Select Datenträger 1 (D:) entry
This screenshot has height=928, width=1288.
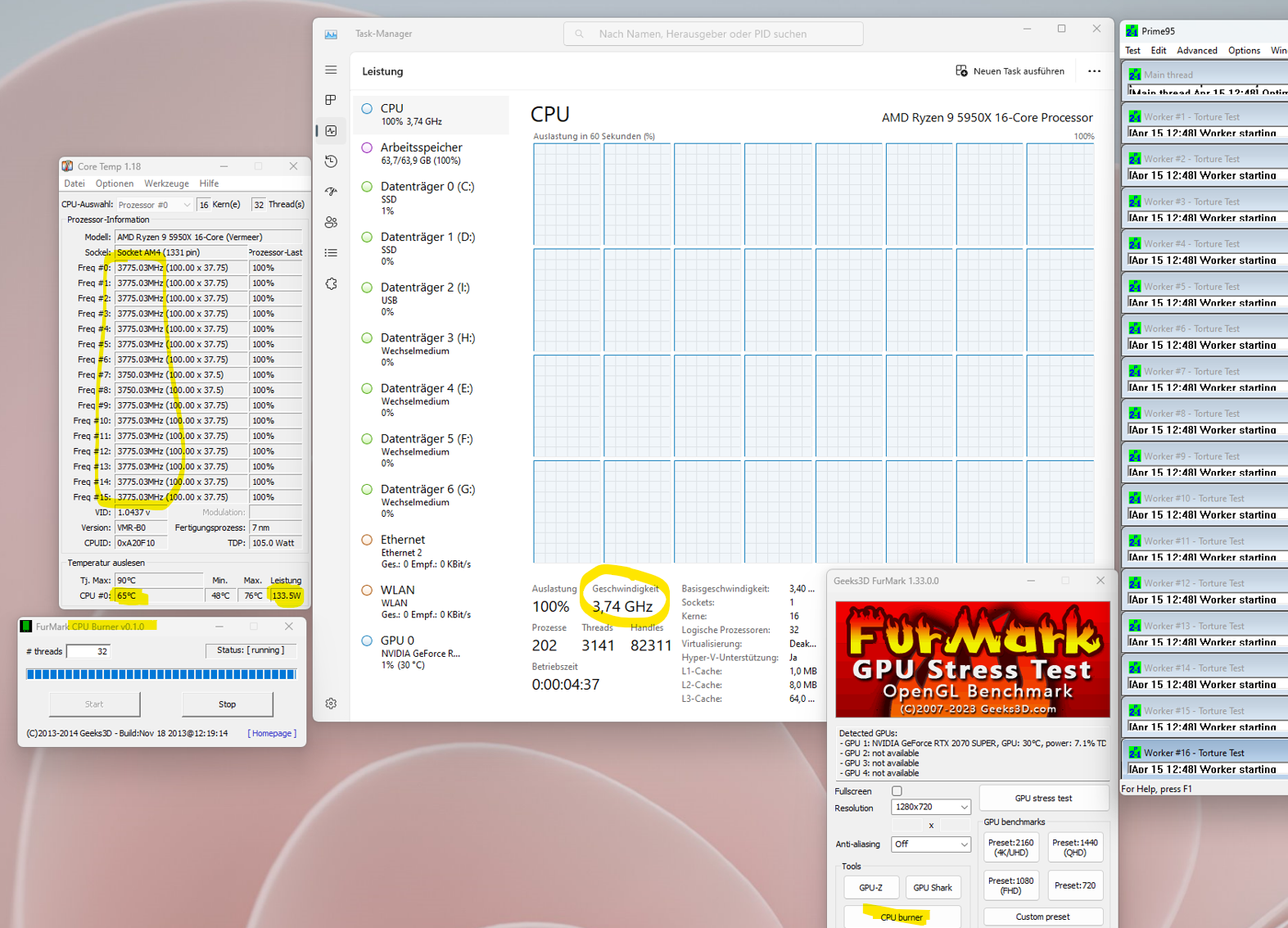pos(432,248)
